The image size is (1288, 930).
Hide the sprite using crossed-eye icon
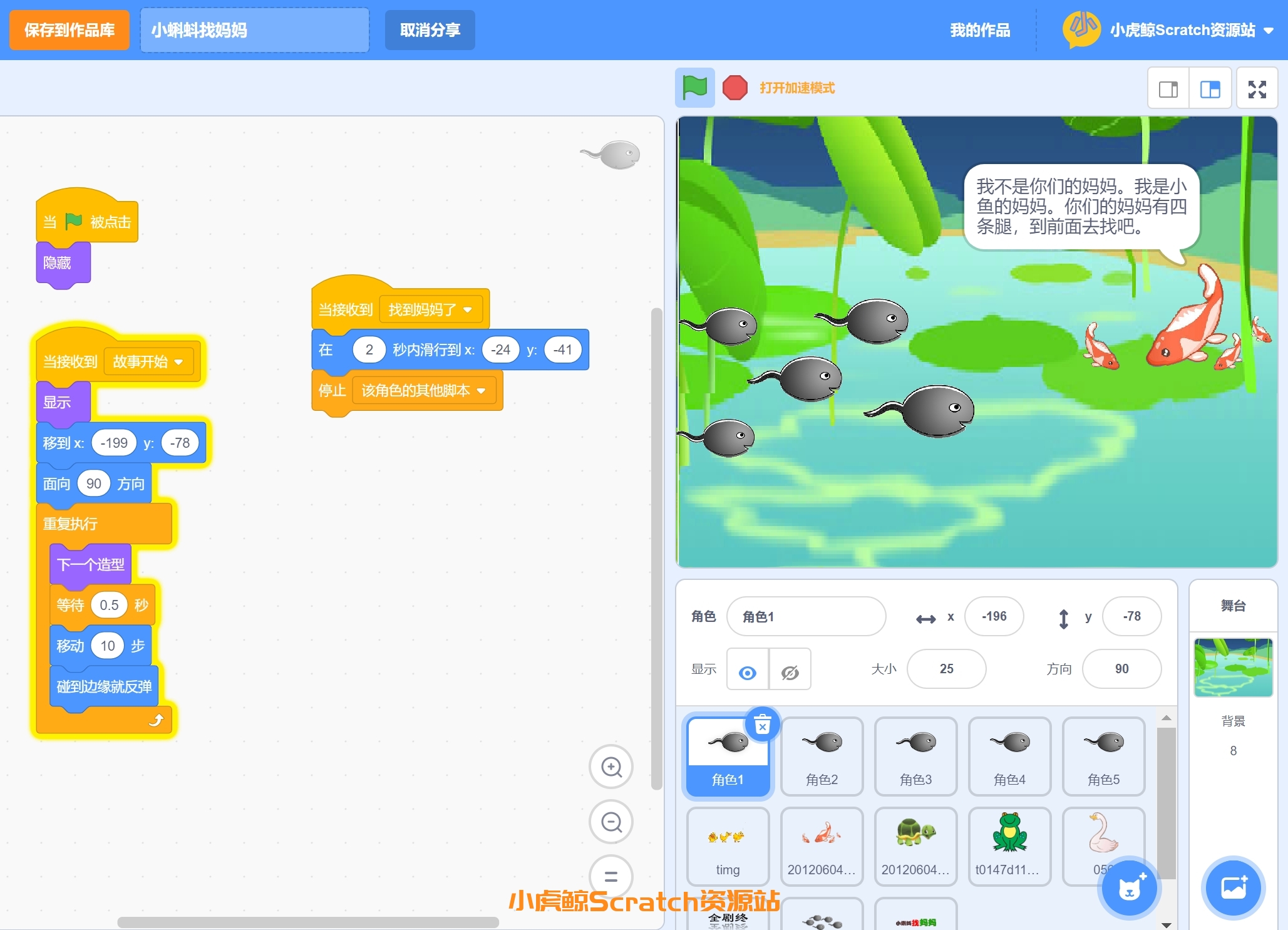click(x=790, y=672)
